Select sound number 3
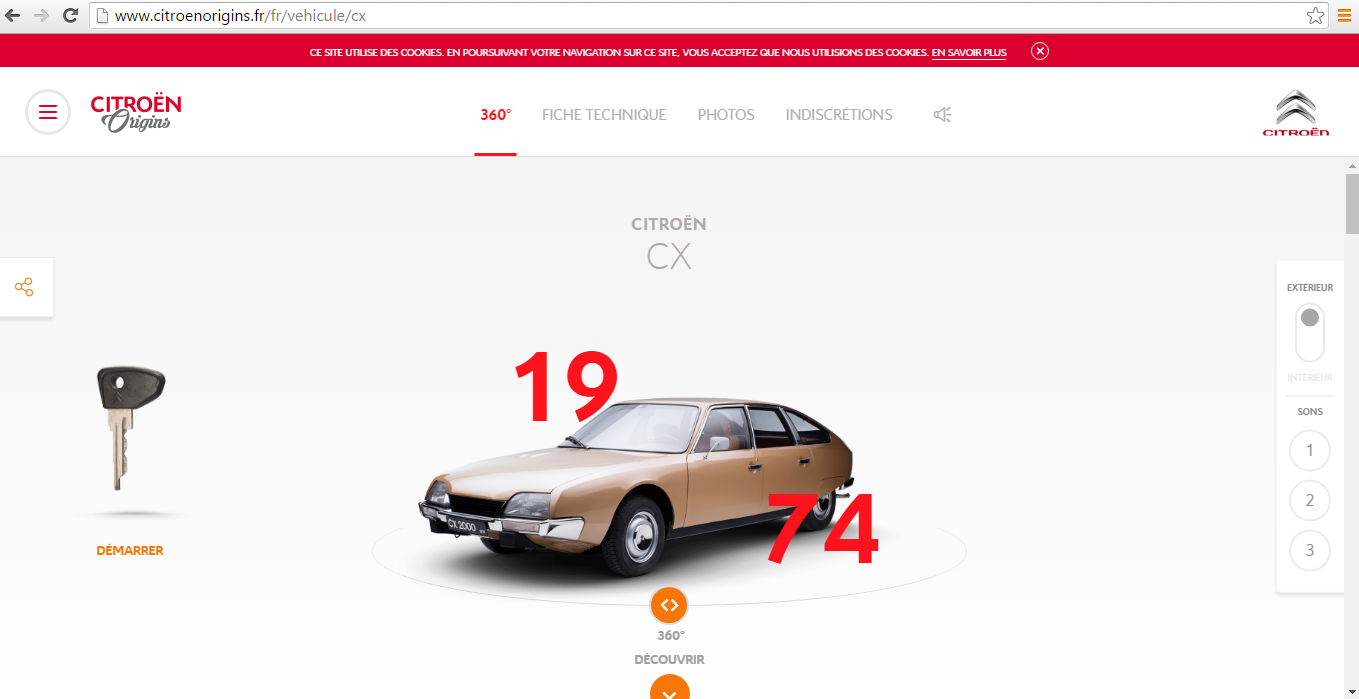Viewport: 1359px width, 699px height. pos(1310,550)
